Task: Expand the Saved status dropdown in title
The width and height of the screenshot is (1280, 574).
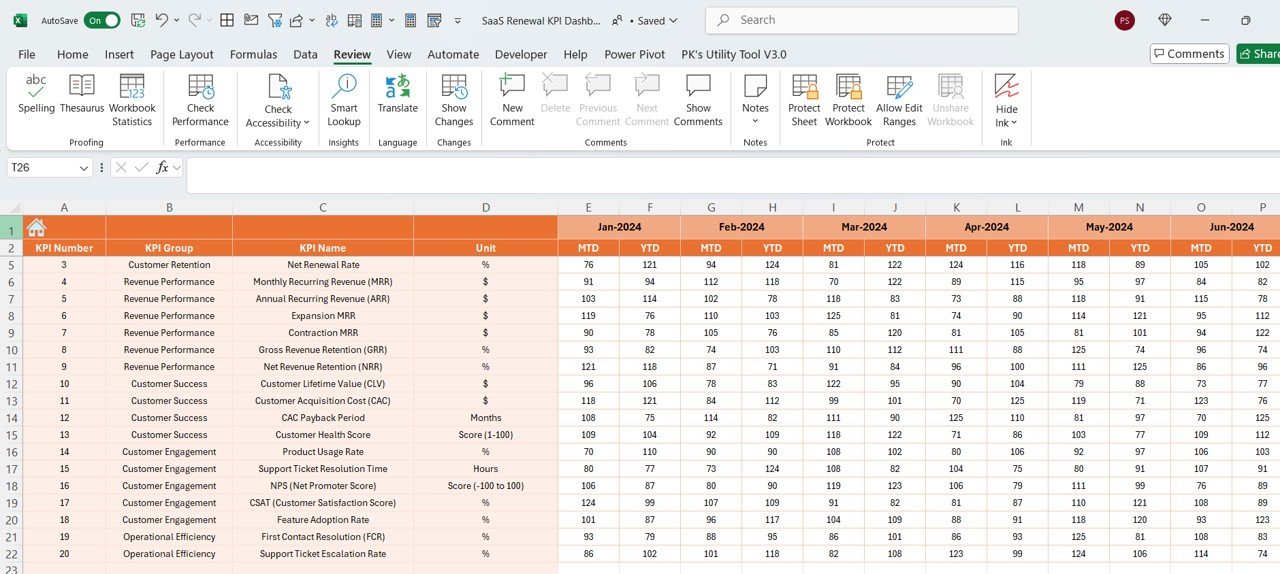Action: (x=672, y=20)
